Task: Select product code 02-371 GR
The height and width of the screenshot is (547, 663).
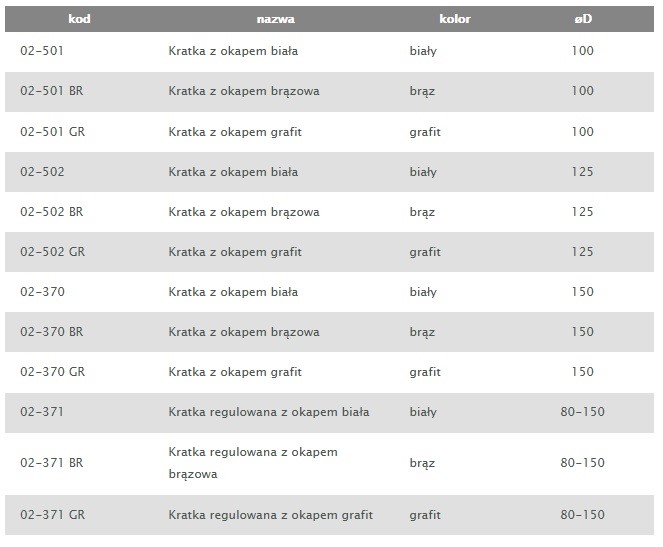Action: [x=52, y=514]
